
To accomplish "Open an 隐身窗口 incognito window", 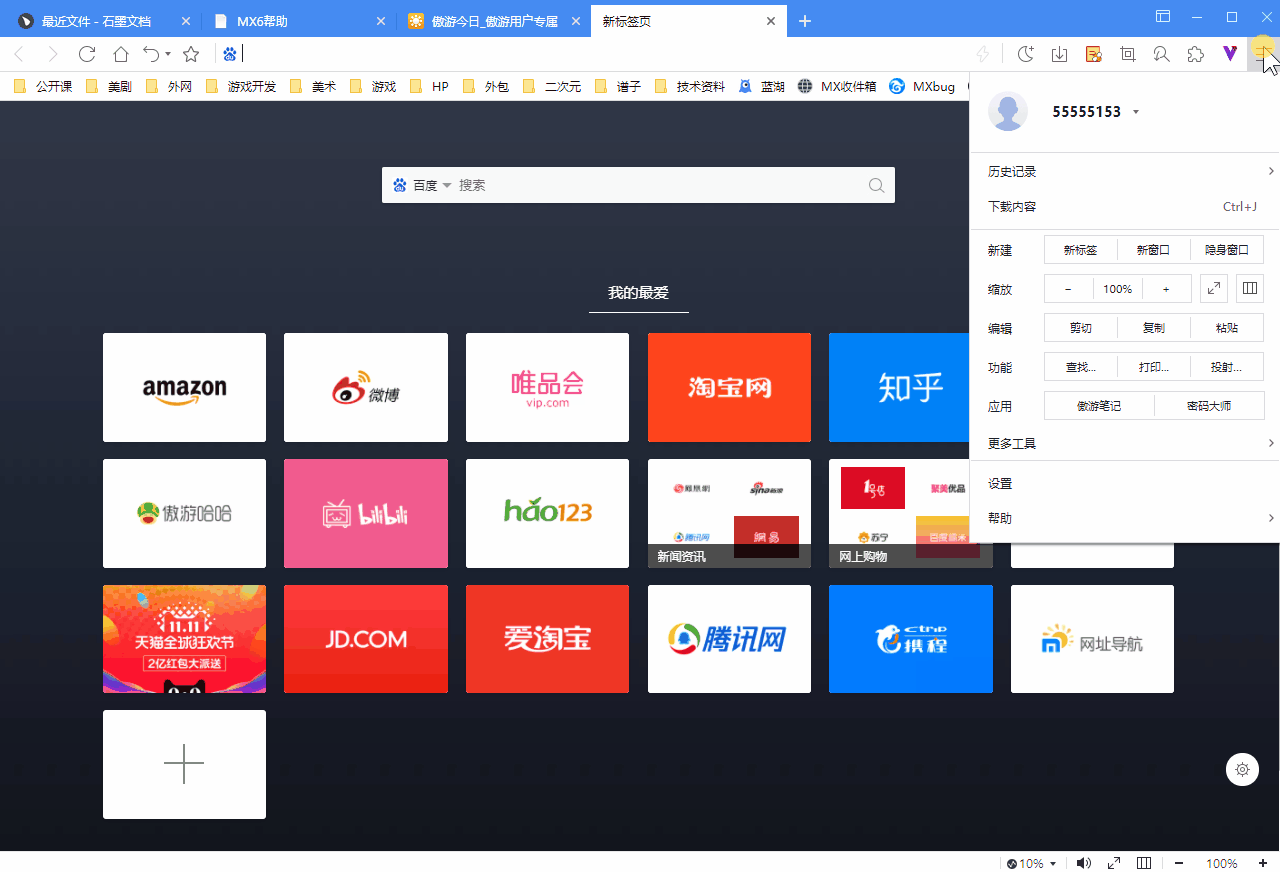I will (1227, 249).
